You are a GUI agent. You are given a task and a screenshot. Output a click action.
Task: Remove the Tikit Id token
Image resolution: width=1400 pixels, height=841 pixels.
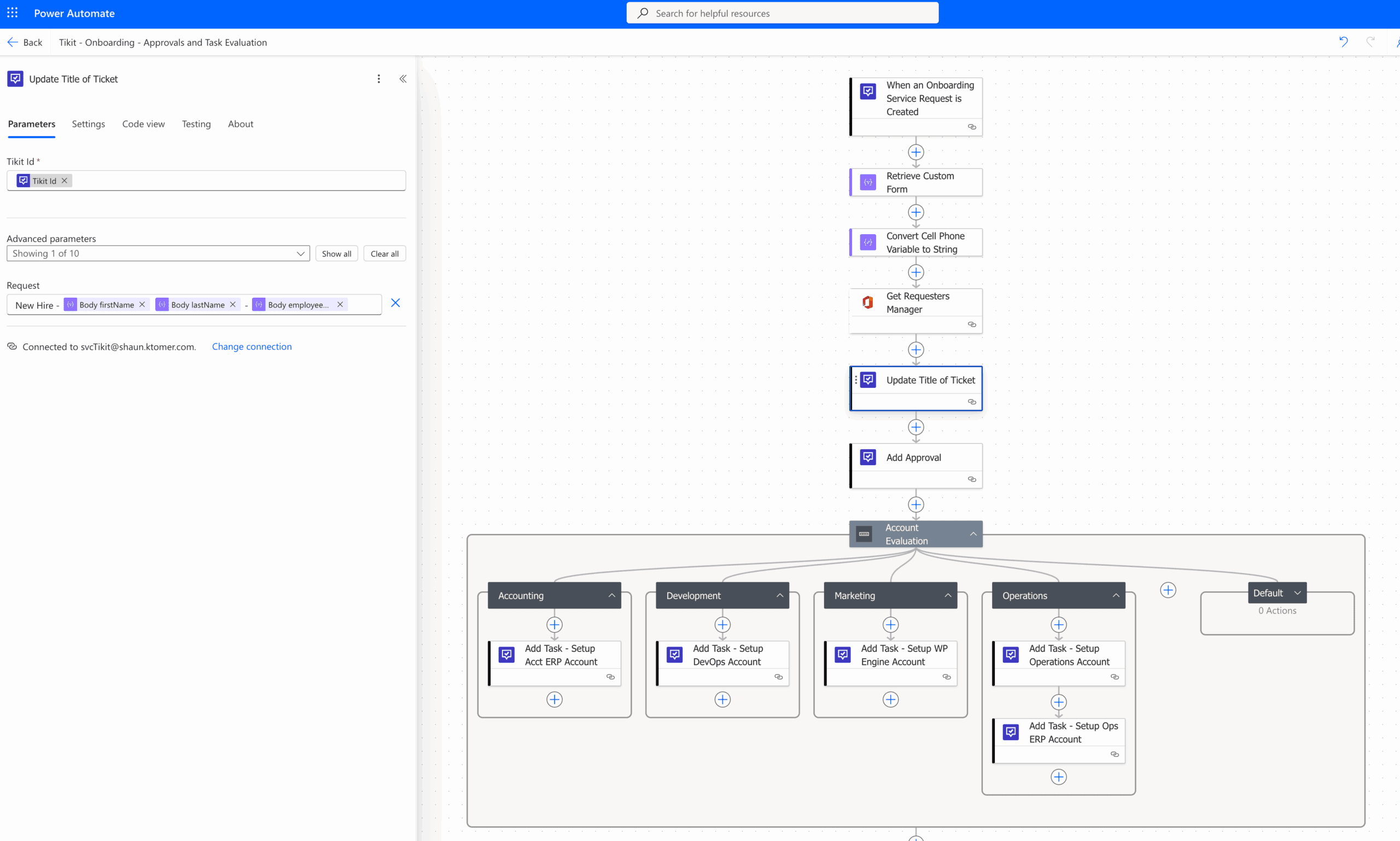pyautogui.click(x=65, y=180)
